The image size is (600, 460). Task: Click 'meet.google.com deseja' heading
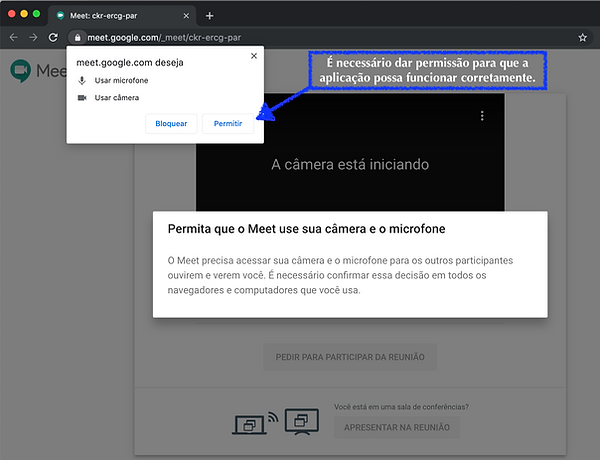pos(130,63)
